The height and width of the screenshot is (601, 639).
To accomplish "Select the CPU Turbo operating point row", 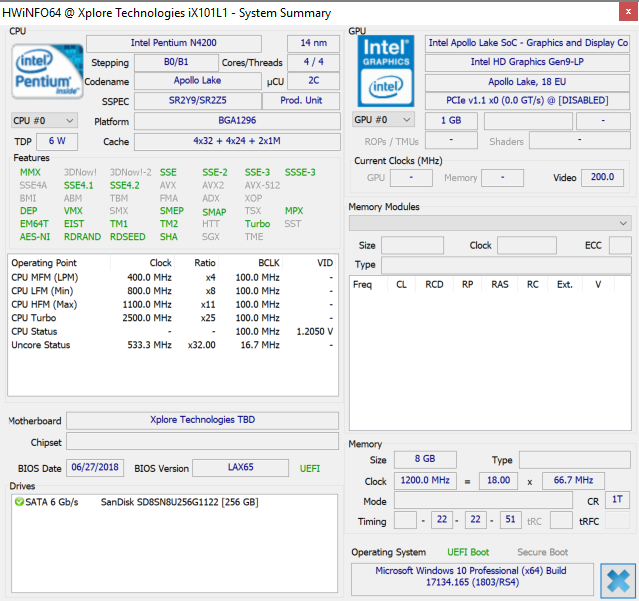I will 170,318.
